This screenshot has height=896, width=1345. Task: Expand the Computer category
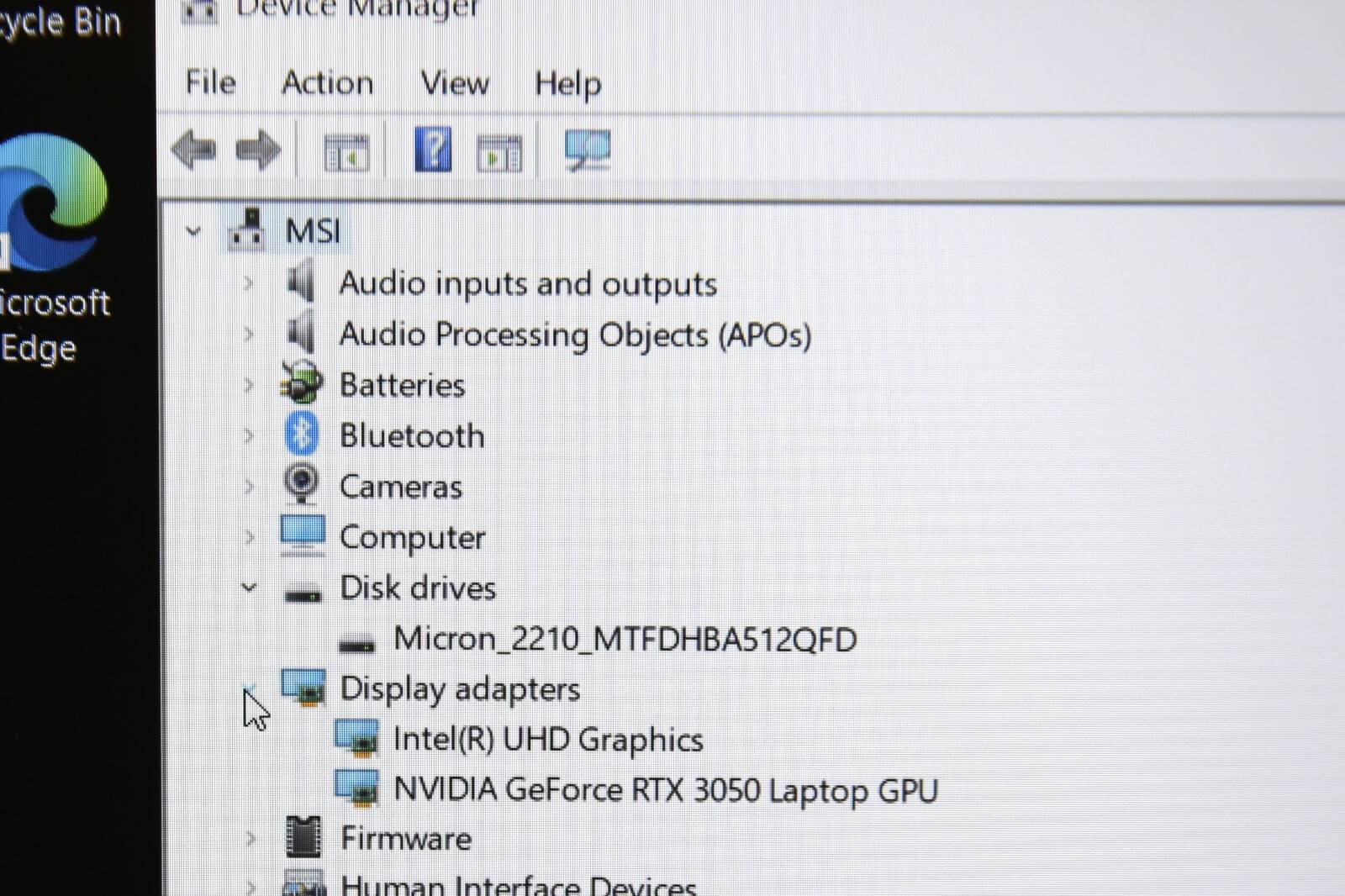click(249, 536)
